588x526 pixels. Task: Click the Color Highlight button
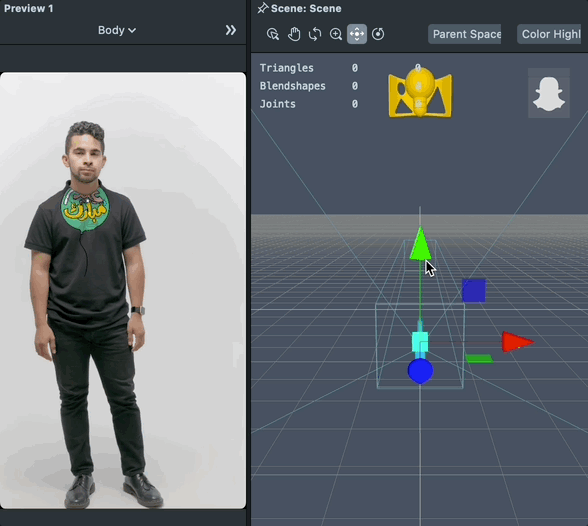[x=549, y=34]
